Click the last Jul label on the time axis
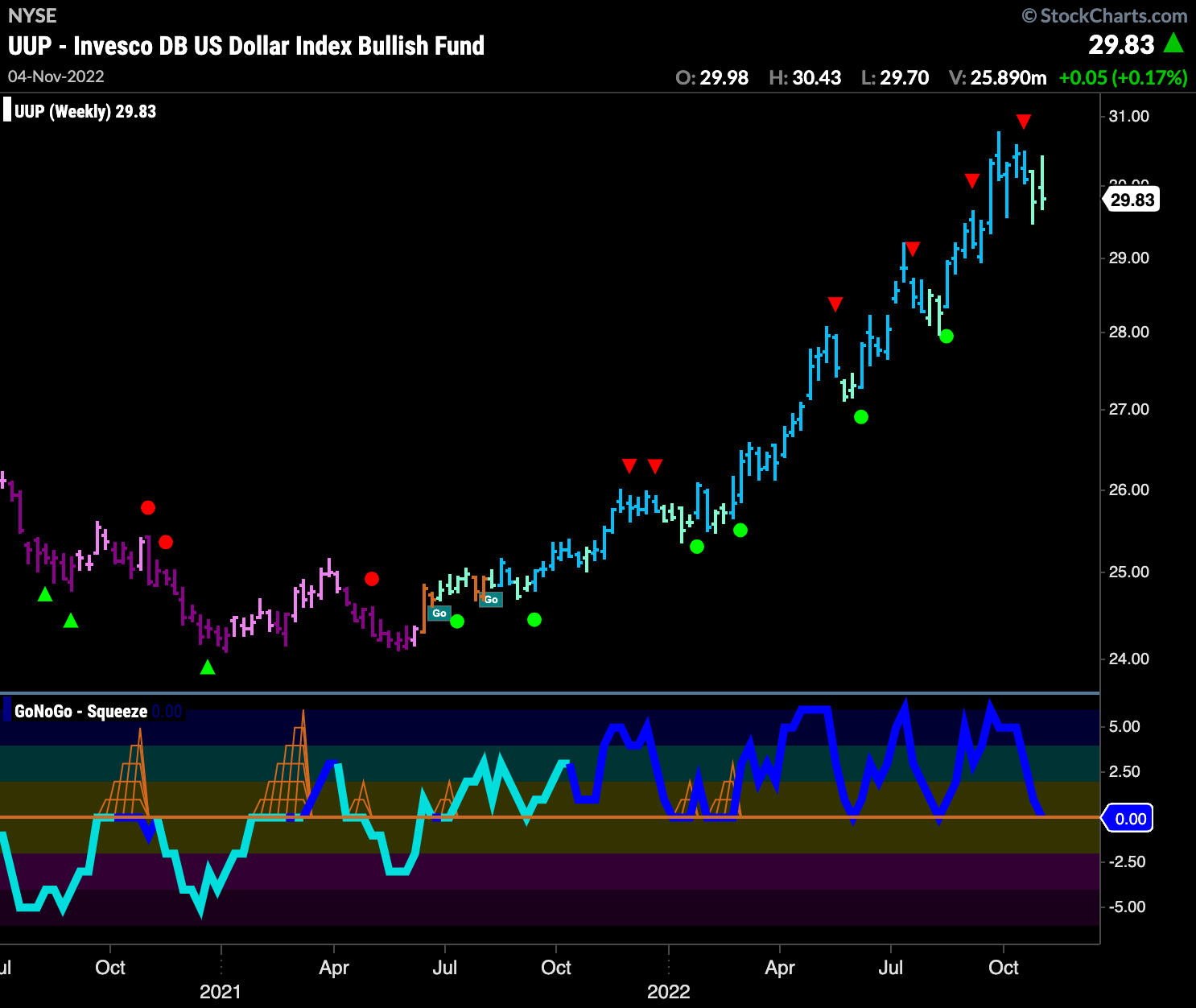Screen dimensions: 1196x1008 pyautogui.click(x=891, y=967)
